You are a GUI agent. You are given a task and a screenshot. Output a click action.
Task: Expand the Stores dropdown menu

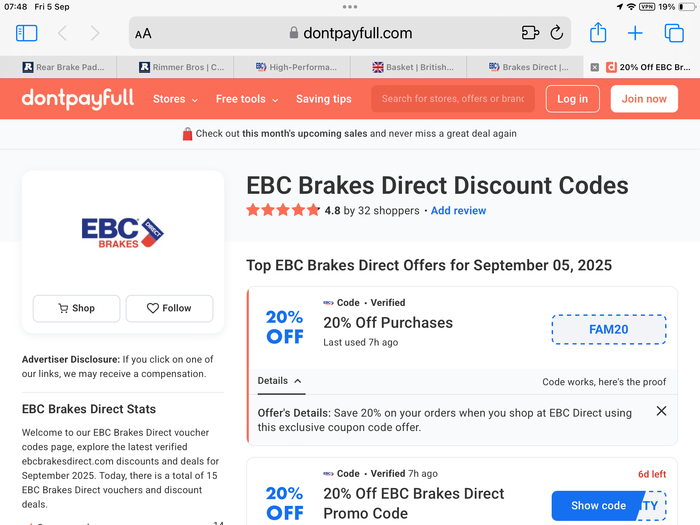[x=175, y=99]
